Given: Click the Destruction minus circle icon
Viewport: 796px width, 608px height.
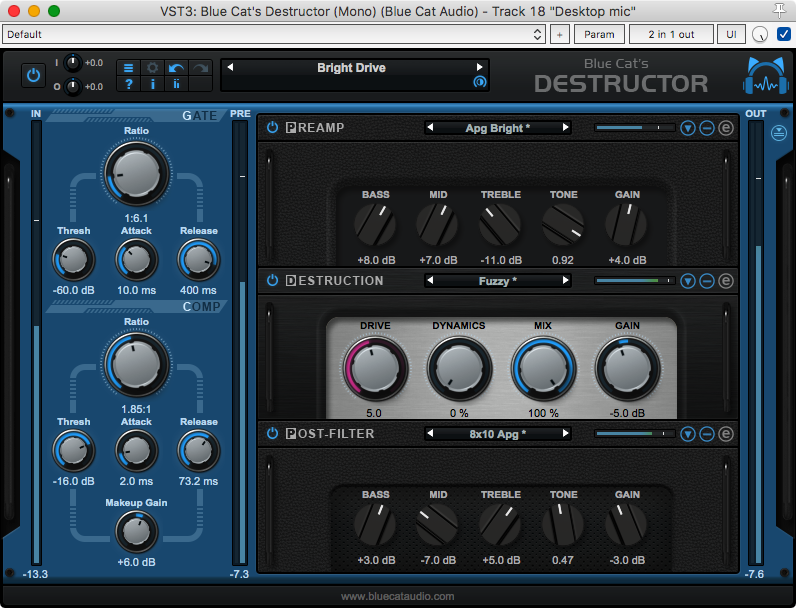Looking at the screenshot, I should (x=707, y=281).
